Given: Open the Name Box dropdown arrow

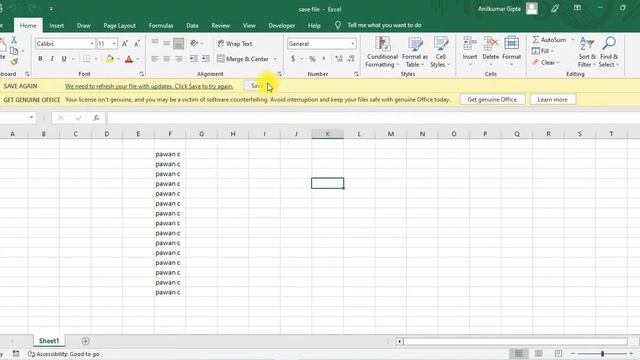Looking at the screenshot, I should pyautogui.click(x=31, y=118).
